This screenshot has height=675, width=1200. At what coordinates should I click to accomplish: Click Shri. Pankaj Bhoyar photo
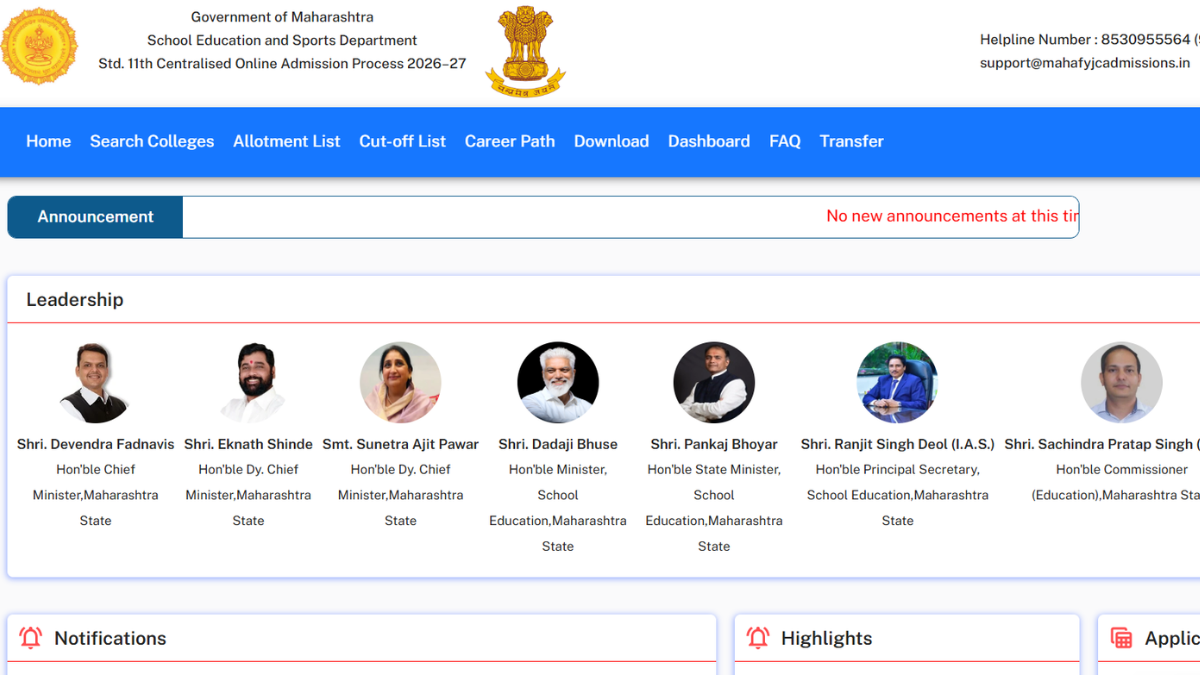tap(714, 383)
